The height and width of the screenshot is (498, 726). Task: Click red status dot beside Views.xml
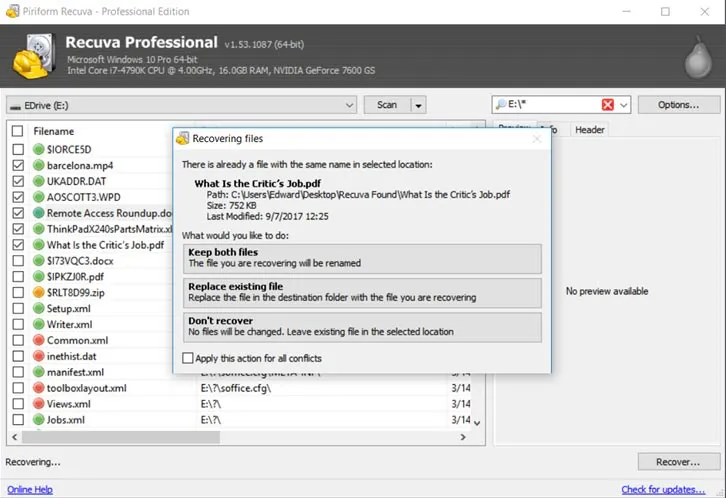[x=39, y=404]
